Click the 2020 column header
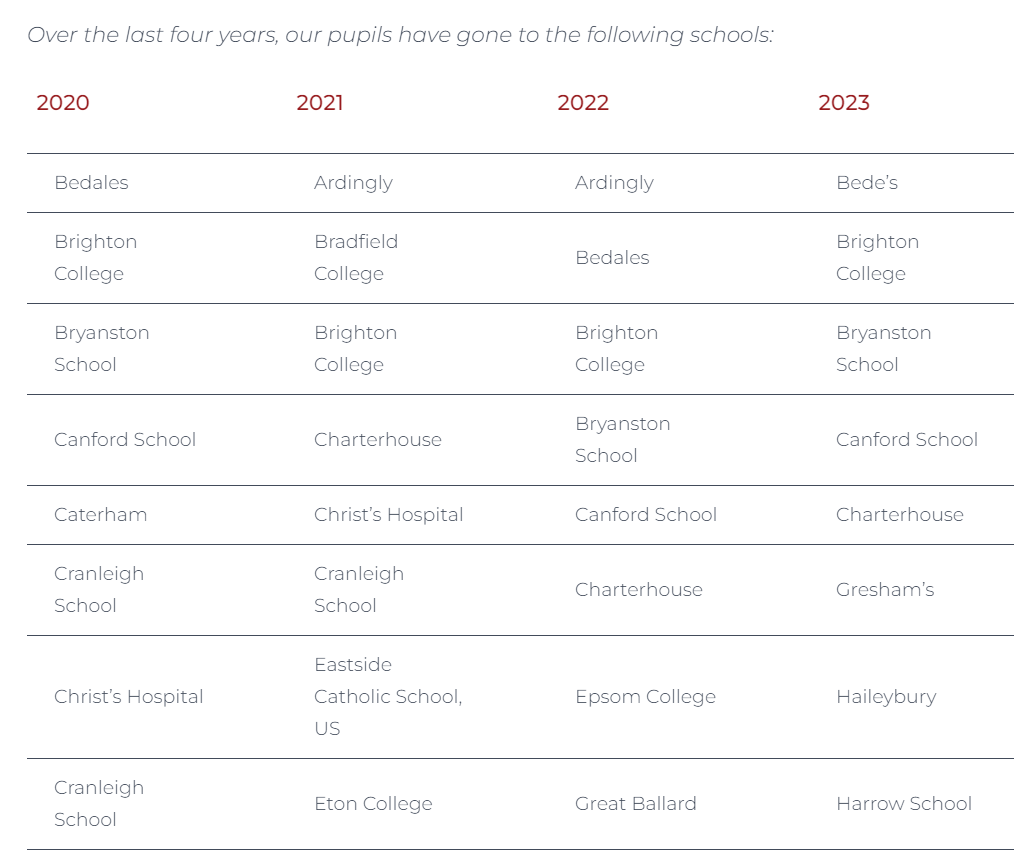This screenshot has height=850, width=1014. click(x=63, y=103)
